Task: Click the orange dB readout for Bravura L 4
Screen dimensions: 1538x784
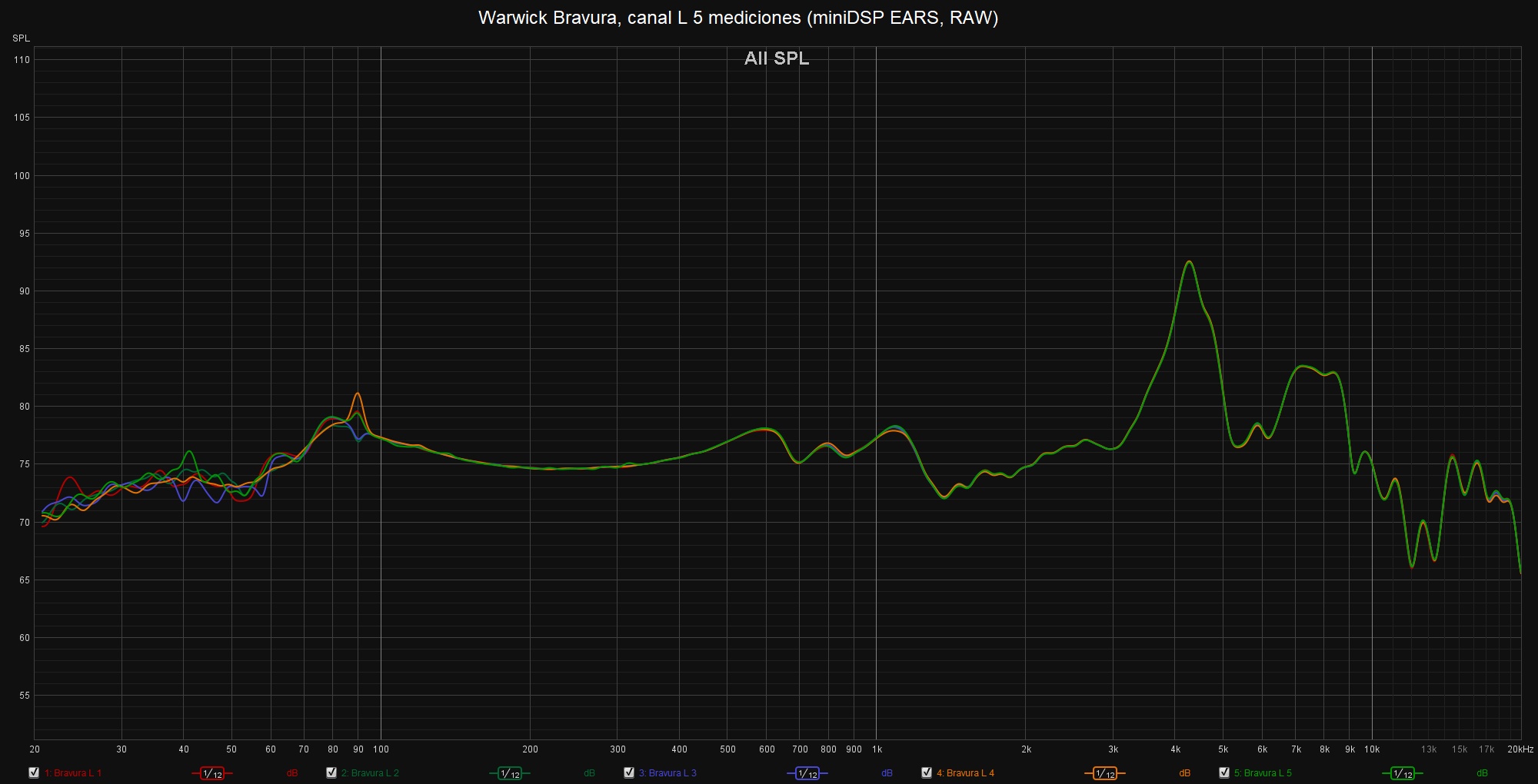Action: (1184, 773)
